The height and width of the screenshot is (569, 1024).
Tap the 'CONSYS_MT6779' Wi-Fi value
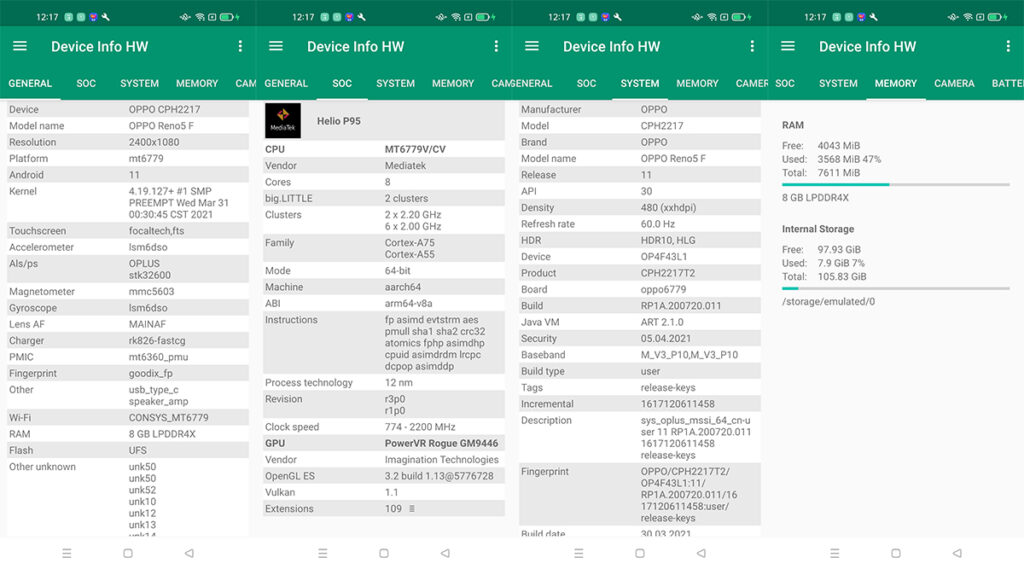[168, 417]
